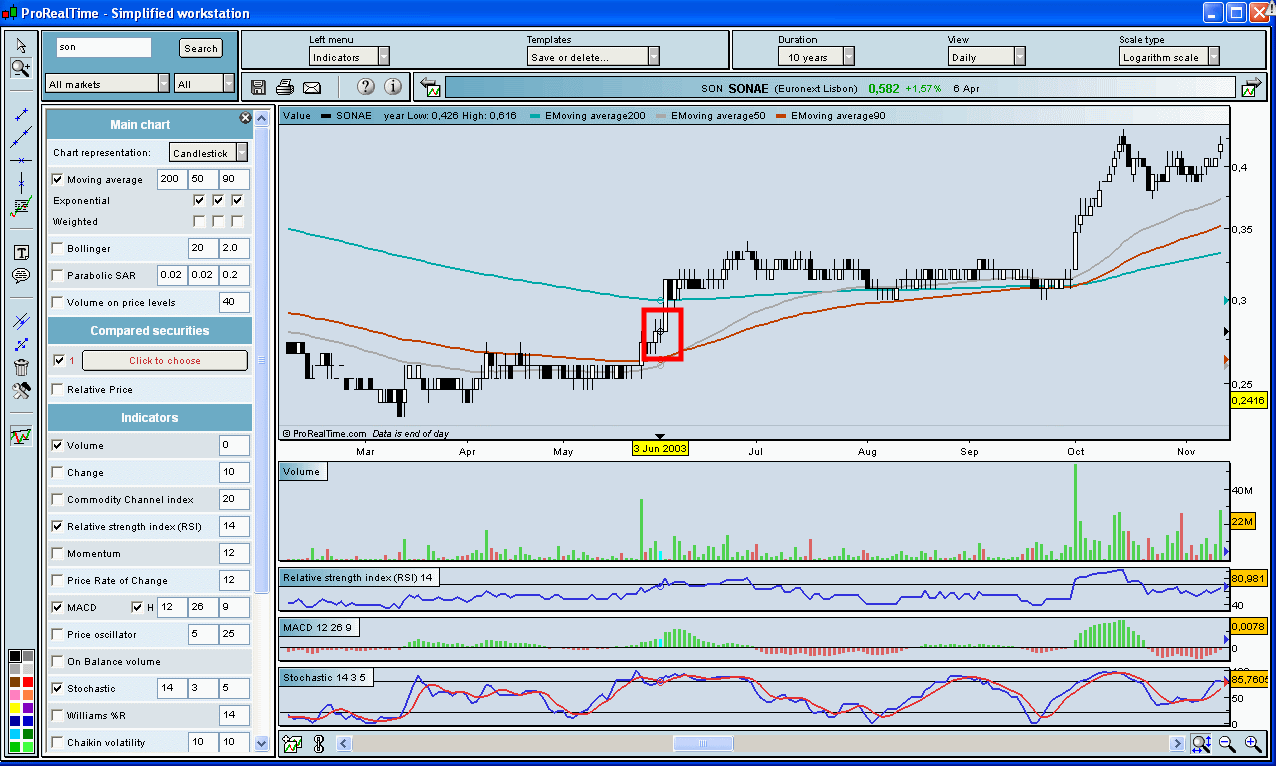Open help with the question mark icon
The height and width of the screenshot is (766, 1276).
pyautogui.click(x=366, y=87)
